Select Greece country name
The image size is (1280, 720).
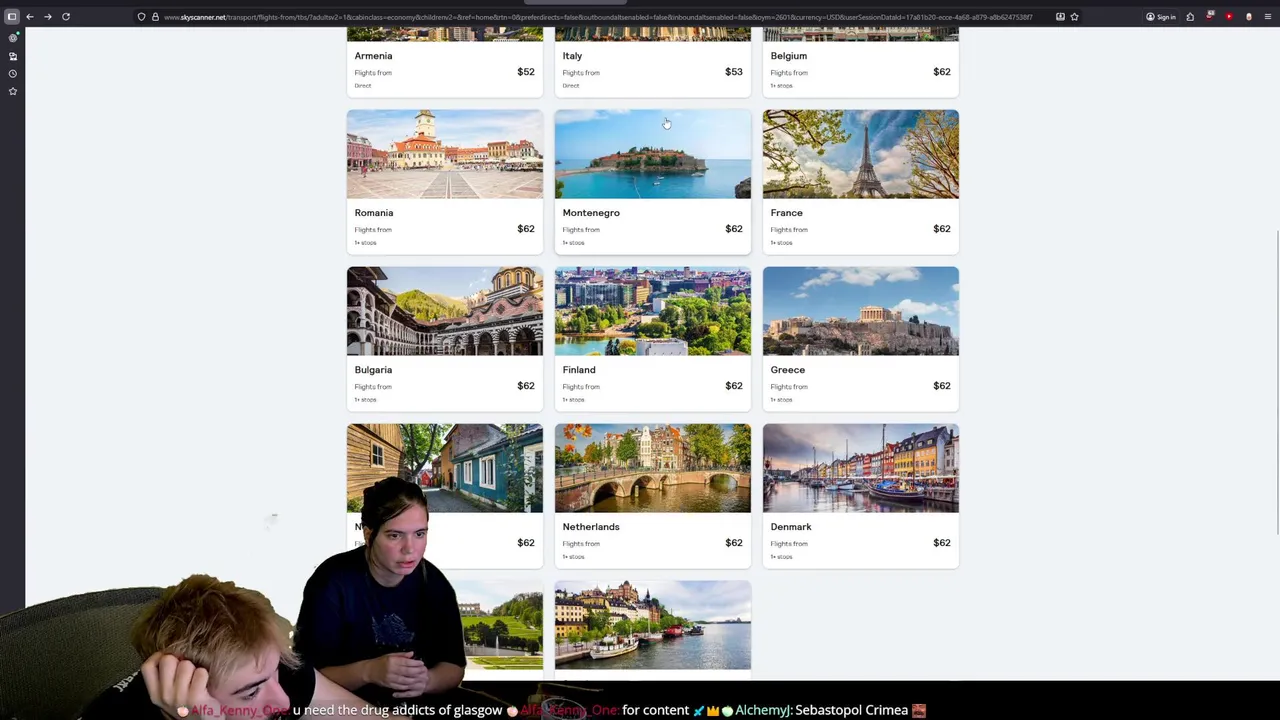pyautogui.click(x=788, y=370)
